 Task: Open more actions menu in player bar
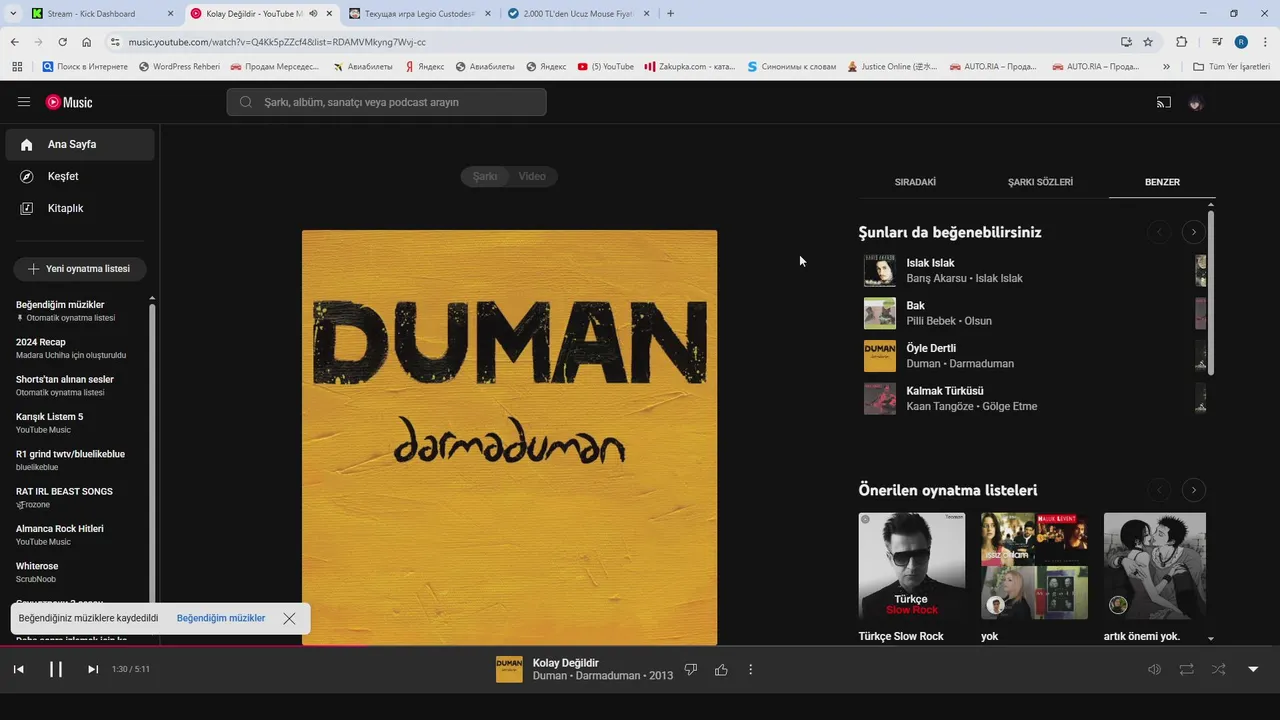click(751, 669)
